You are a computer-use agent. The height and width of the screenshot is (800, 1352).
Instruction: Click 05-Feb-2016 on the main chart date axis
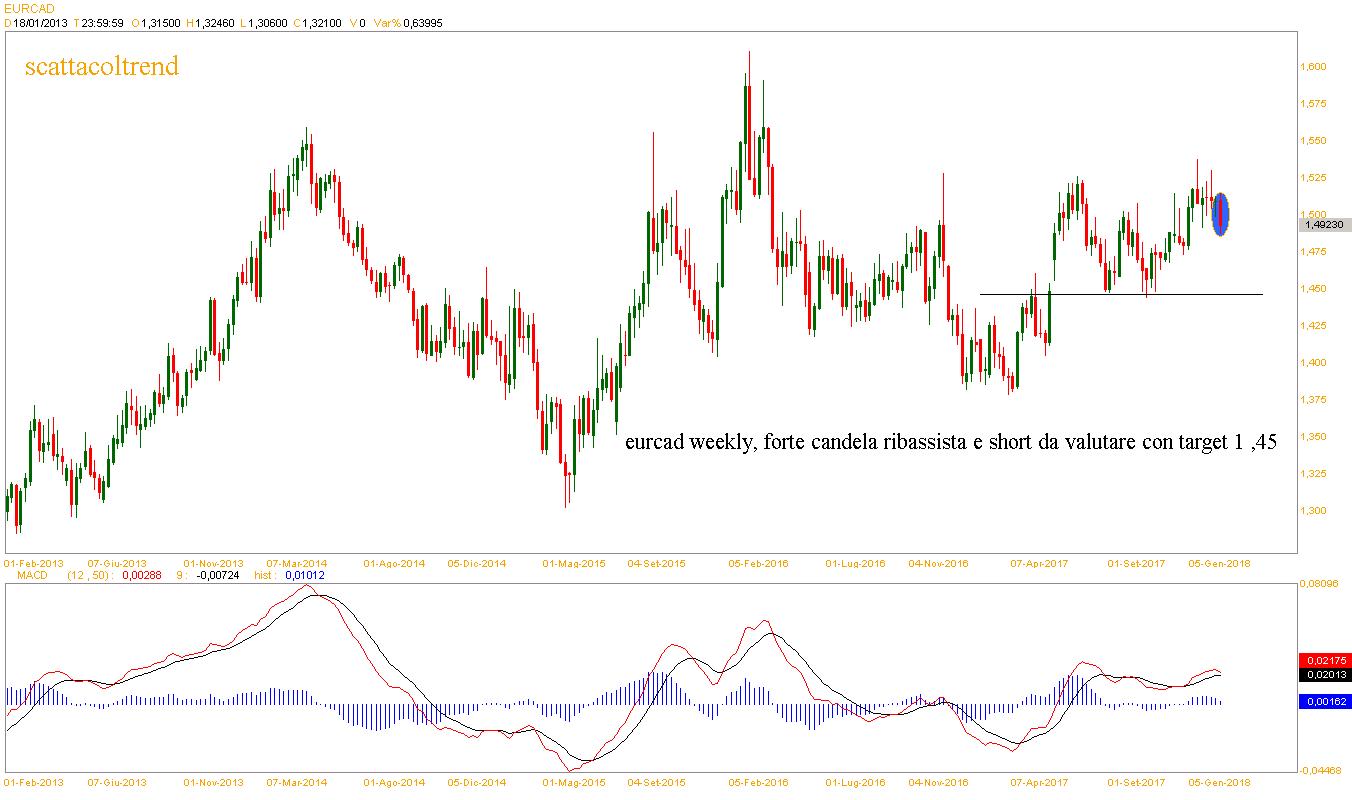(758, 563)
